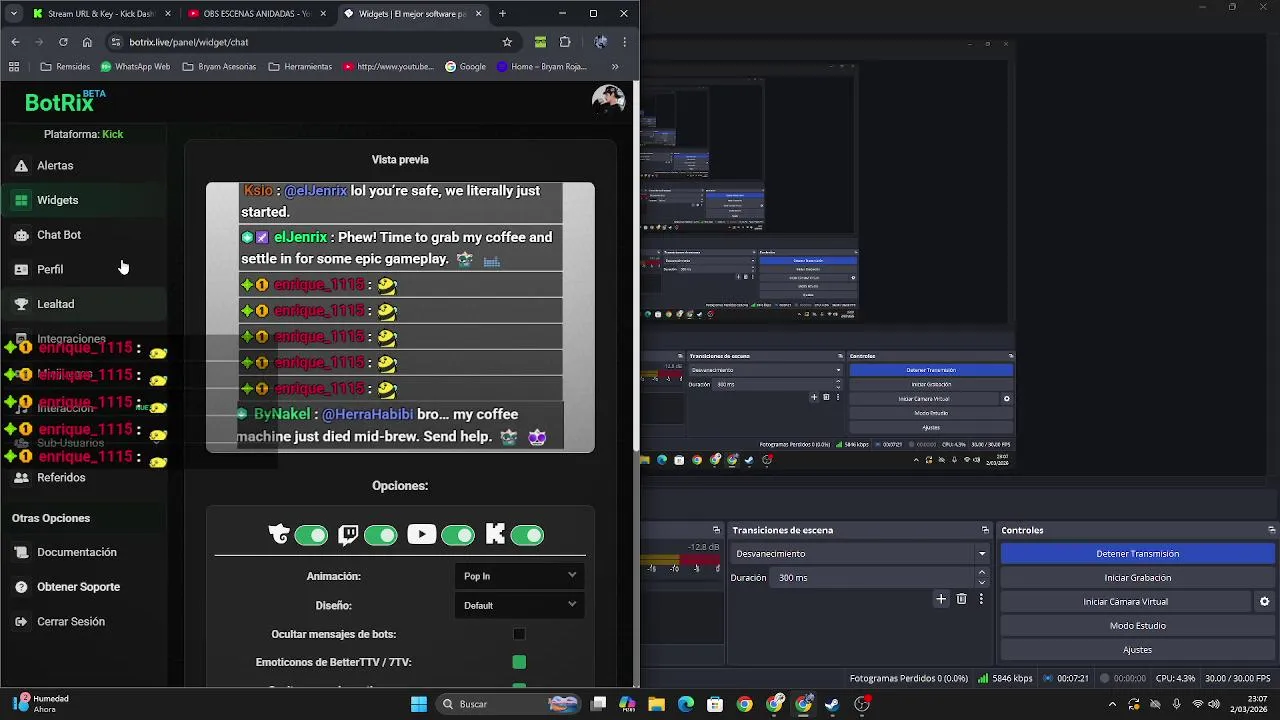The width and height of the screenshot is (1280, 720).
Task: Toggle the Twitch platform switch
Action: tap(380, 535)
